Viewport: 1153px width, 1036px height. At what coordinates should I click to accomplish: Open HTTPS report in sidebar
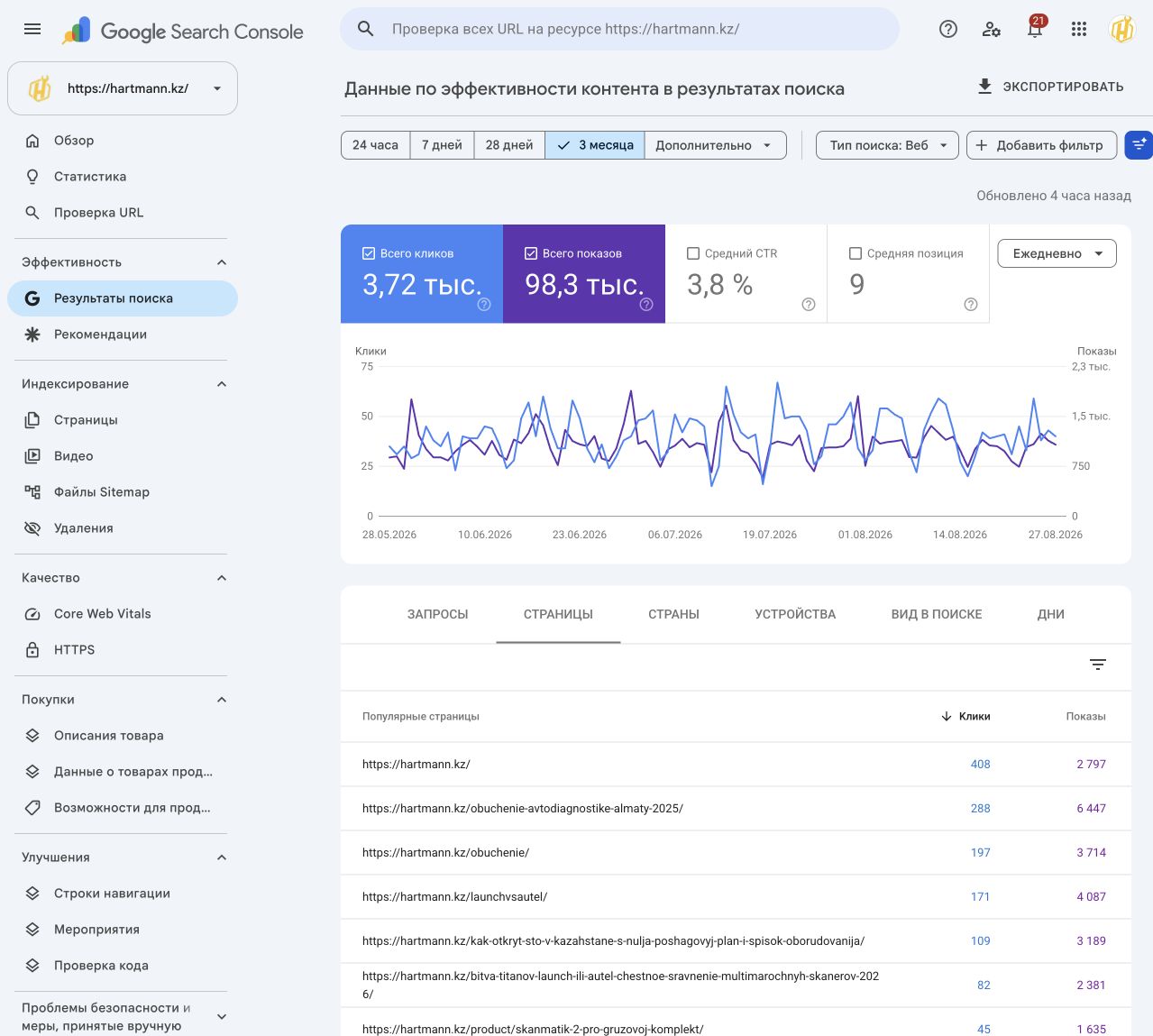(x=123, y=650)
